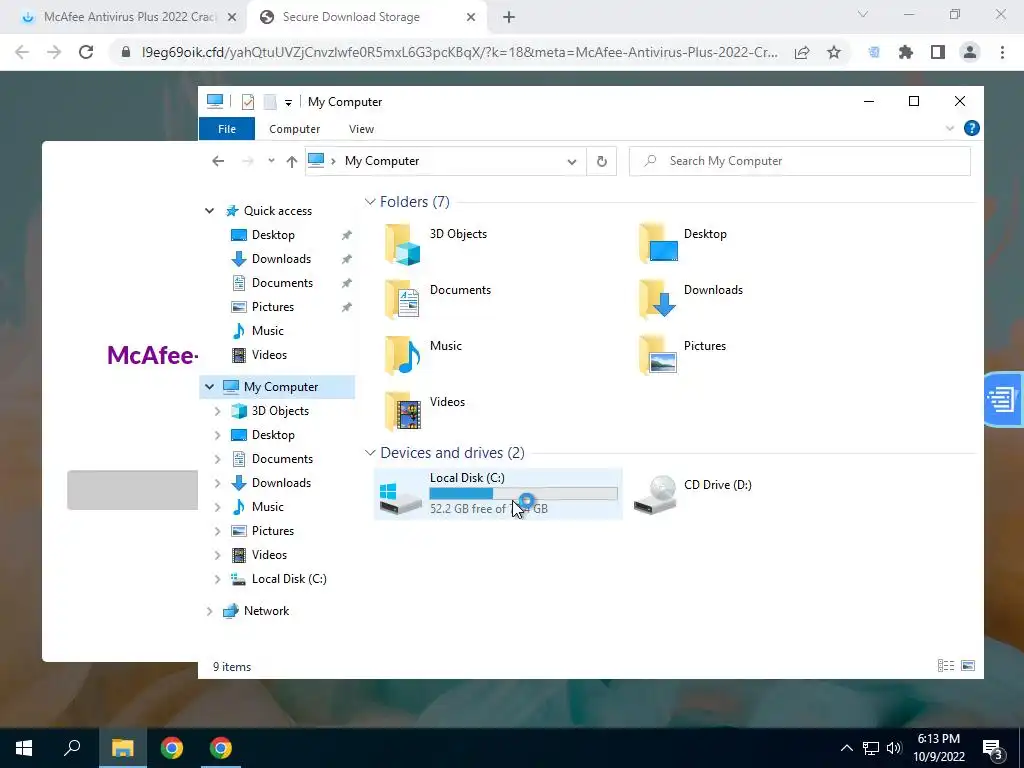Click the Chrome URL address bar
This screenshot has width=1024, height=768.
[x=460, y=52]
